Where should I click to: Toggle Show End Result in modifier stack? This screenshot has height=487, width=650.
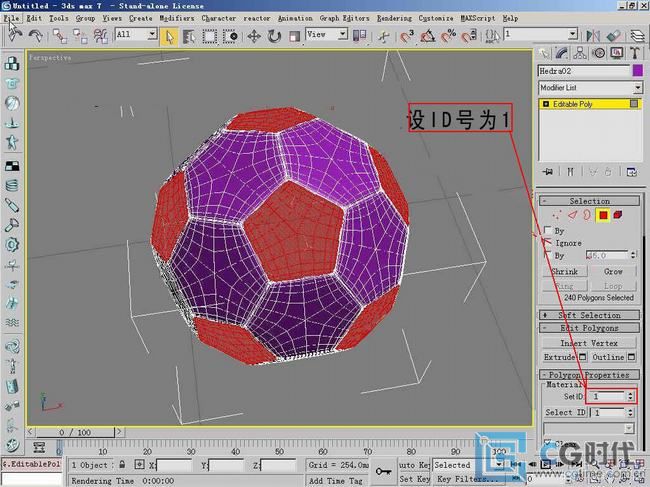[570, 172]
